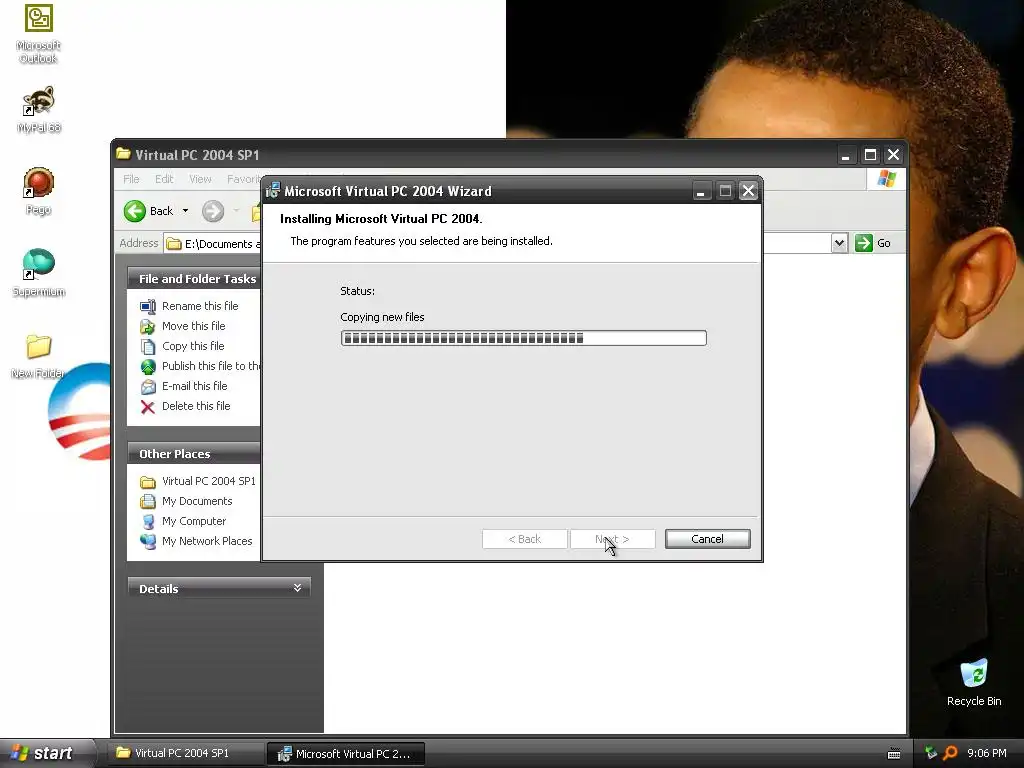The height and width of the screenshot is (768, 1024).
Task: Click the search magnifier icon in system tray
Action: tap(950, 753)
